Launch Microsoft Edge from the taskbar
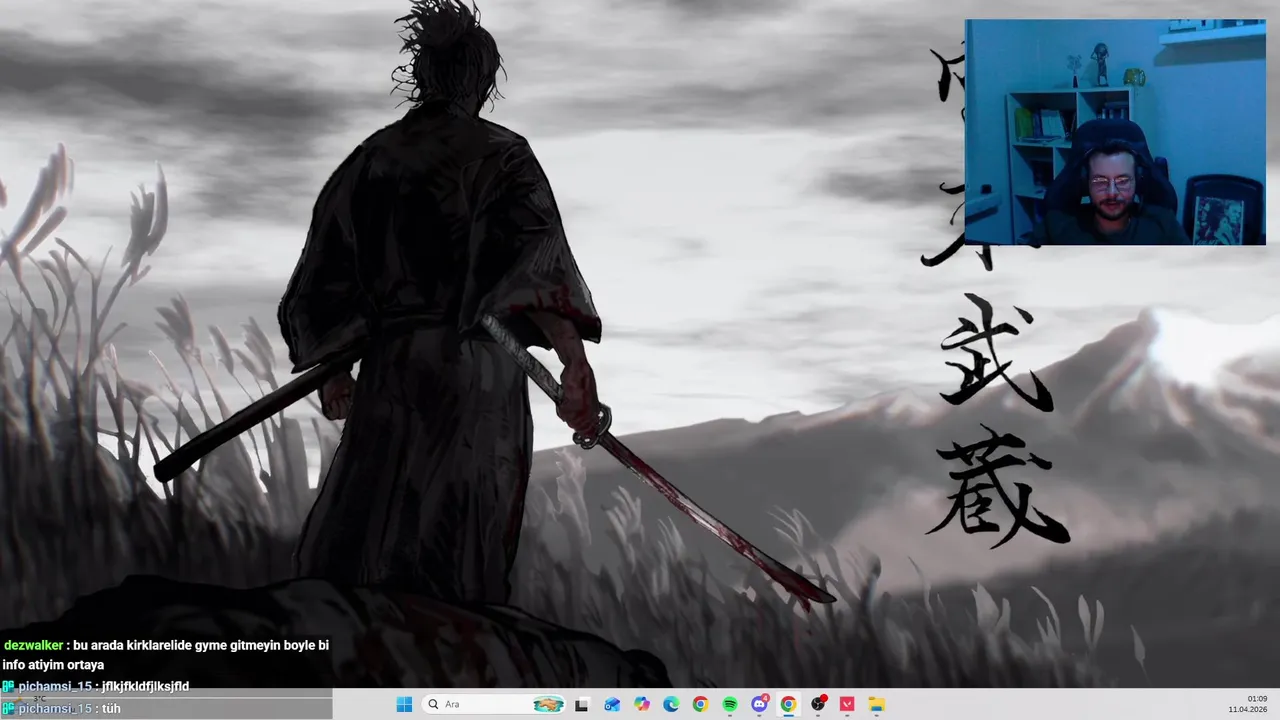1280x720 pixels. click(671, 704)
